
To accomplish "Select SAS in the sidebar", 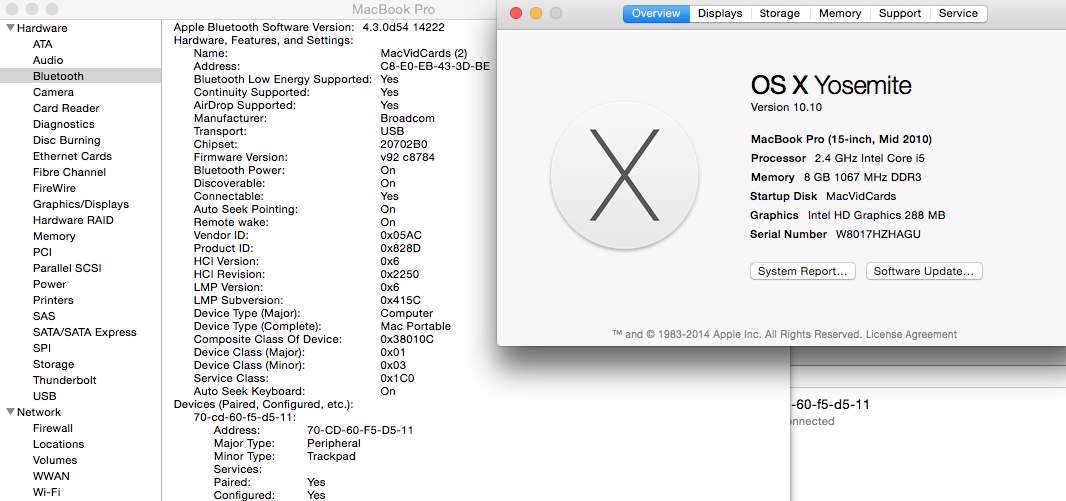I will (44, 316).
